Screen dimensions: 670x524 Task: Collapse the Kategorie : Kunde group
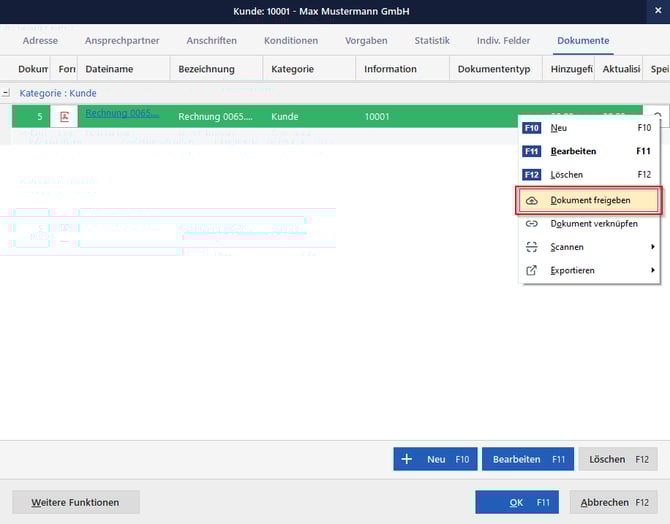coord(7,92)
